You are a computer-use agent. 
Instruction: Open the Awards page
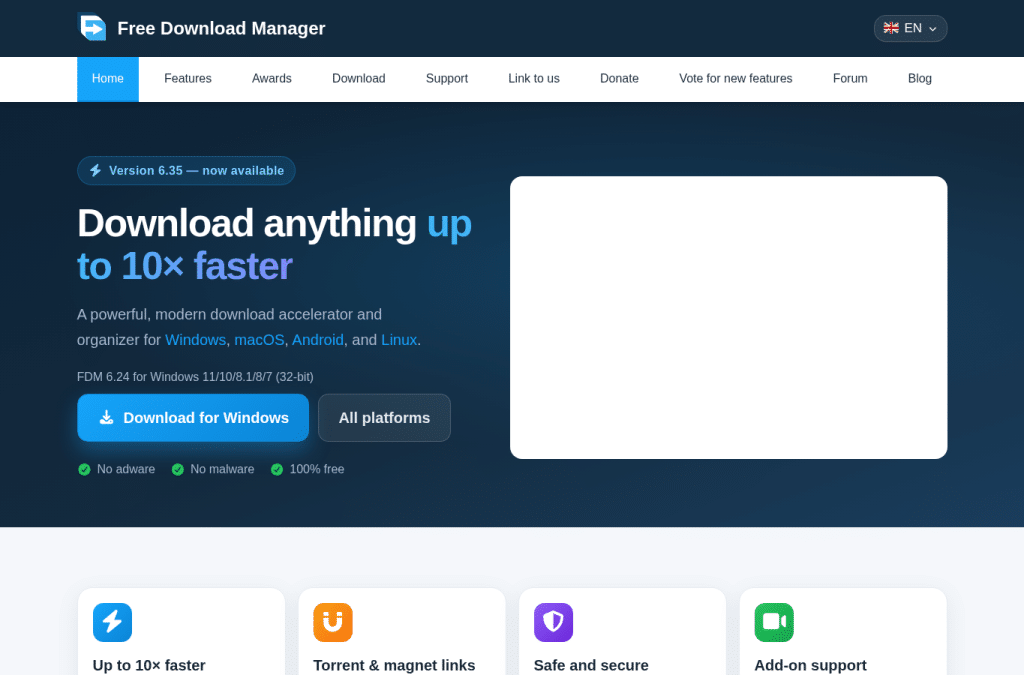(x=272, y=78)
